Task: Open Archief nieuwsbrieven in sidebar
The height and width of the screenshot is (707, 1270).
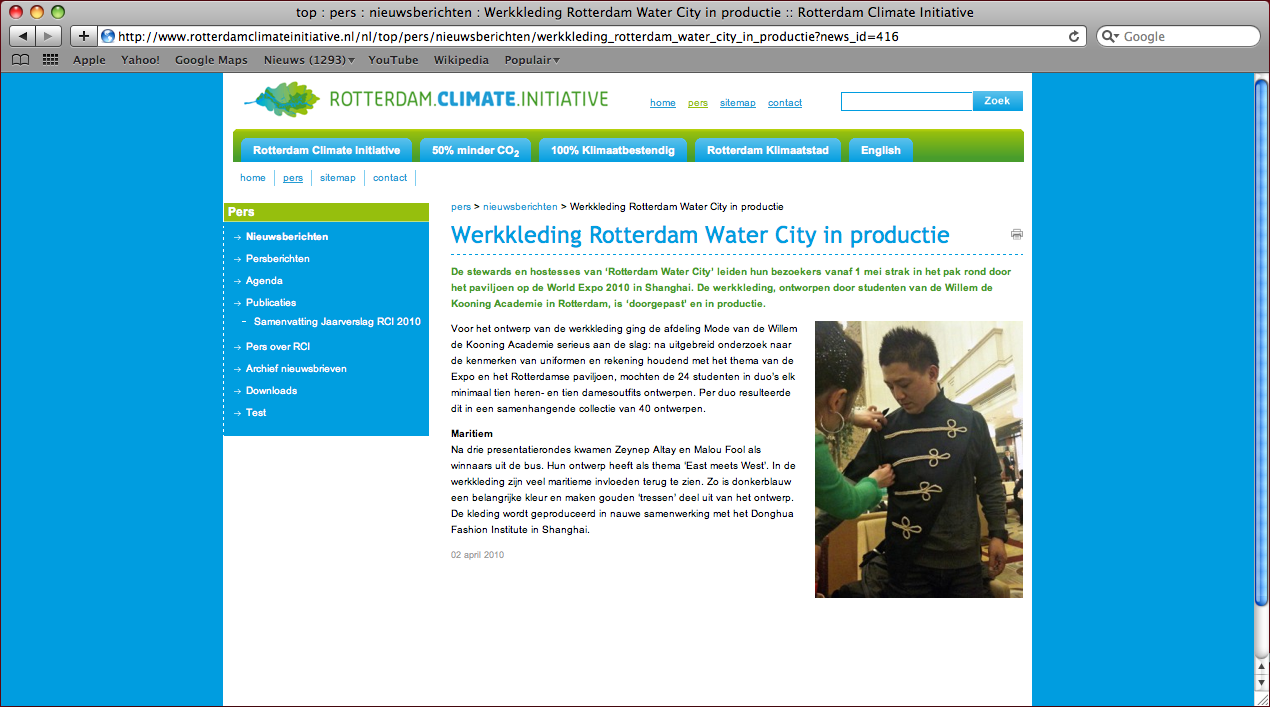Action: [x=296, y=369]
